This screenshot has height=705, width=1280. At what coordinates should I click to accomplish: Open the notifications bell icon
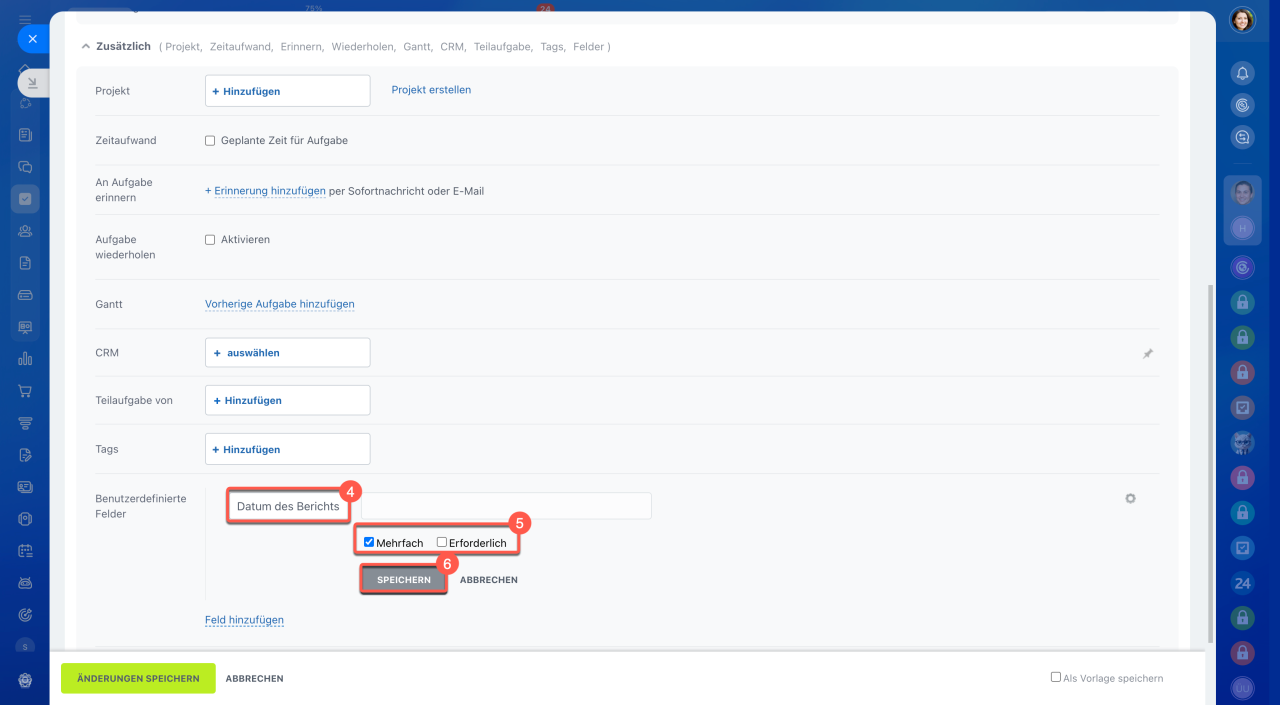[1242, 73]
